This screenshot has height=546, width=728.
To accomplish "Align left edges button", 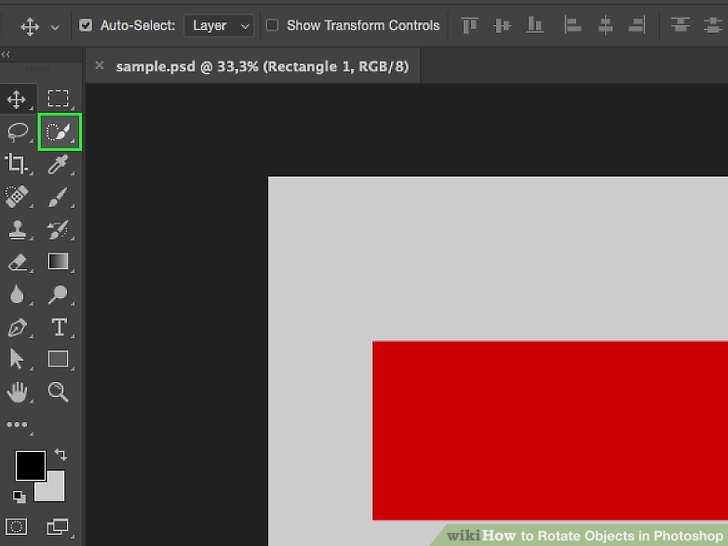I will (572, 25).
